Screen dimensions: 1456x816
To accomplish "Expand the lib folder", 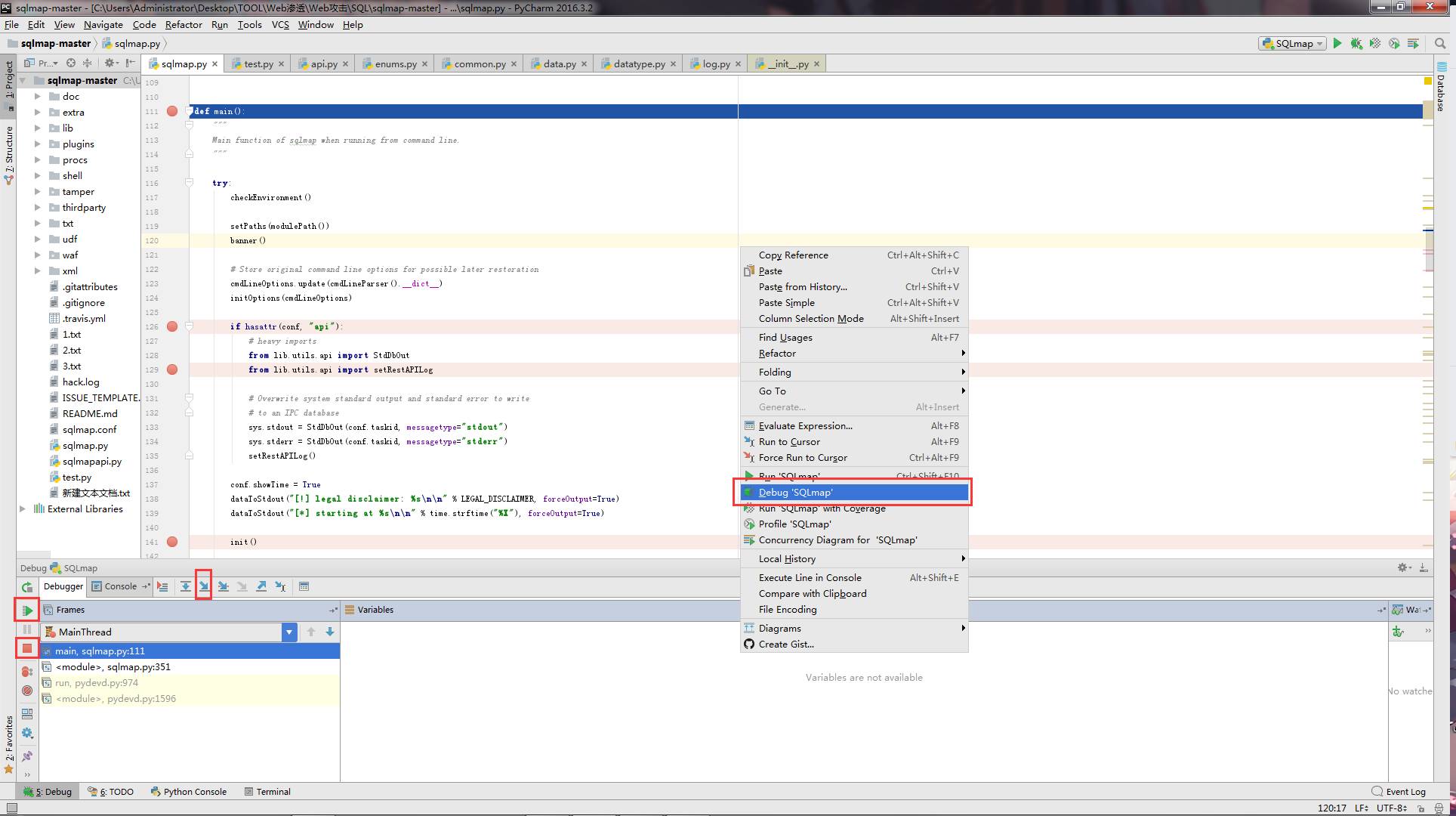I will pos(38,128).
